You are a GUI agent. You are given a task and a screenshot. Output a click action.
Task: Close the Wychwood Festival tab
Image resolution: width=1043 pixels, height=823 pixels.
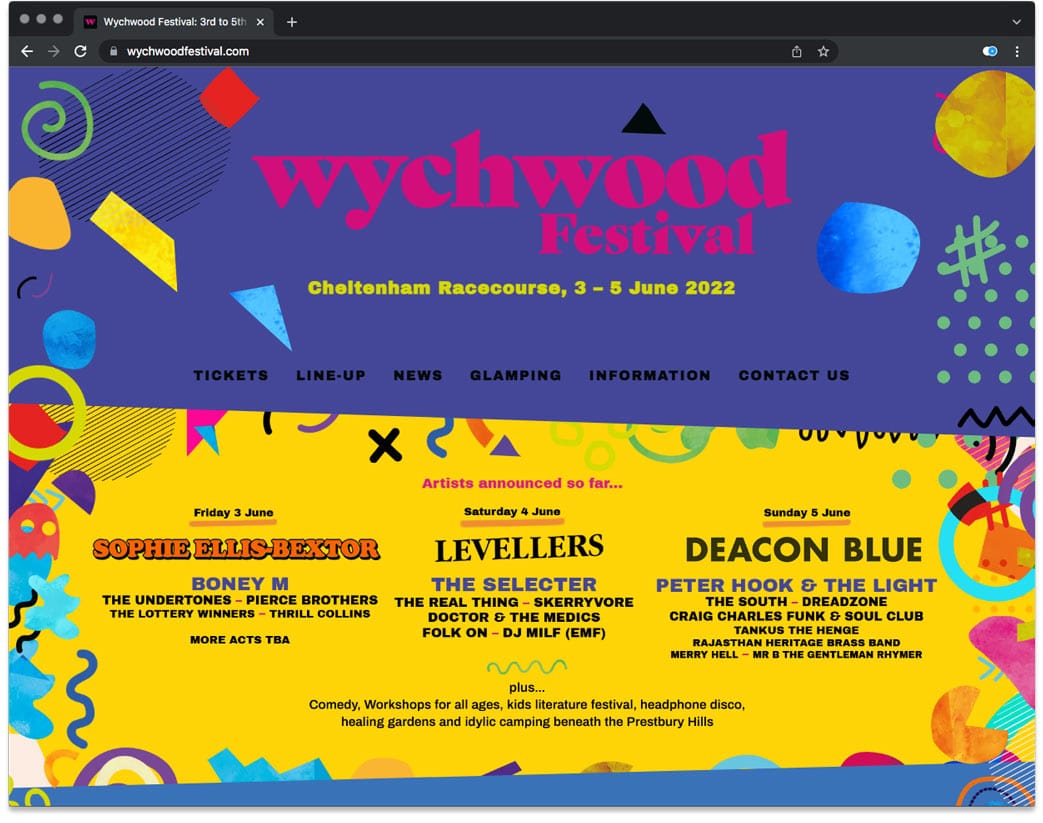(x=260, y=22)
